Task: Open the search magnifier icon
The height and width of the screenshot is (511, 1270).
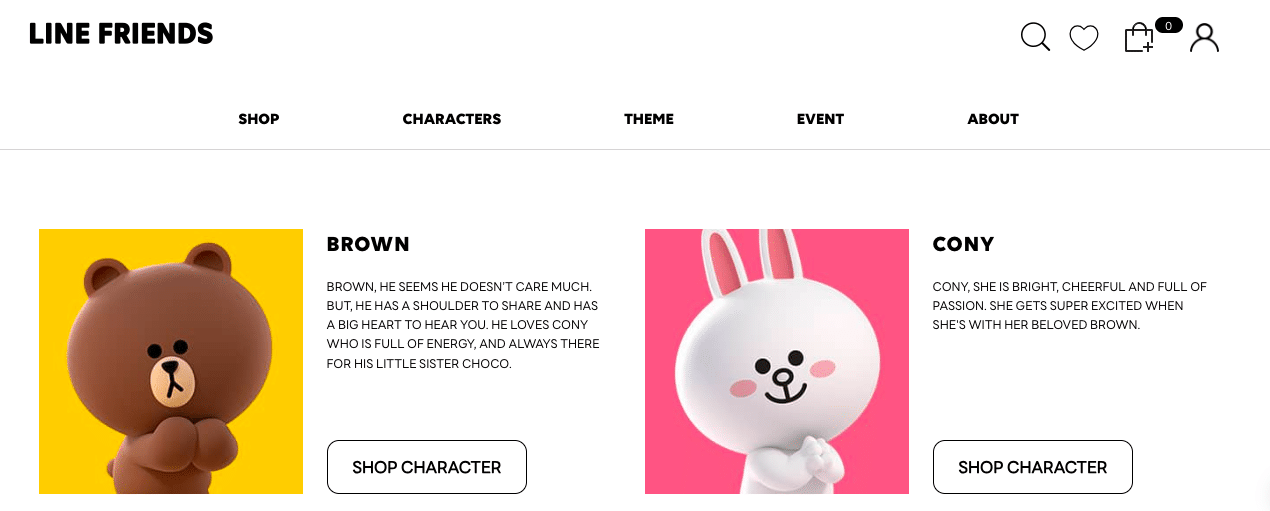Action: pyautogui.click(x=1035, y=37)
